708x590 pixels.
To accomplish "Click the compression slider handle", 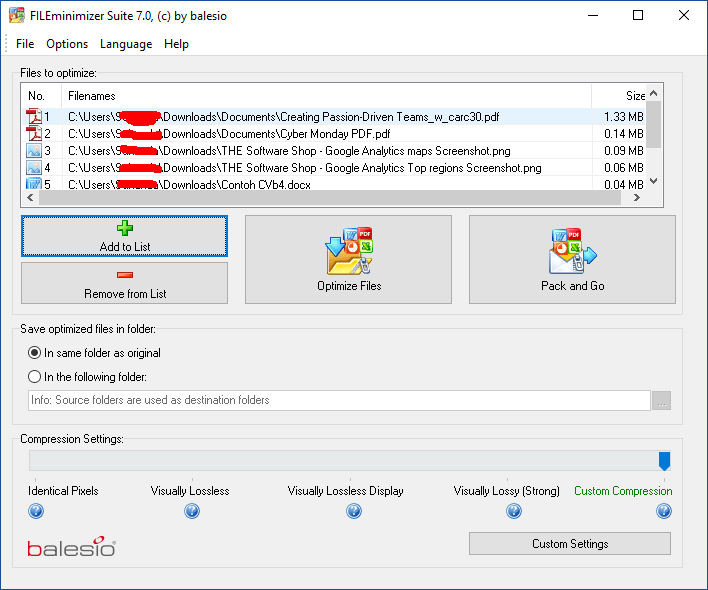I will (664, 461).
